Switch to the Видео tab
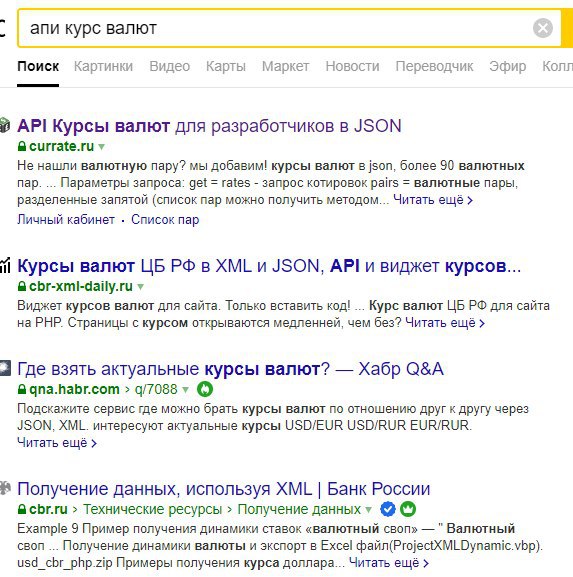This screenshot has width=573, height=577. pos(169,67)
